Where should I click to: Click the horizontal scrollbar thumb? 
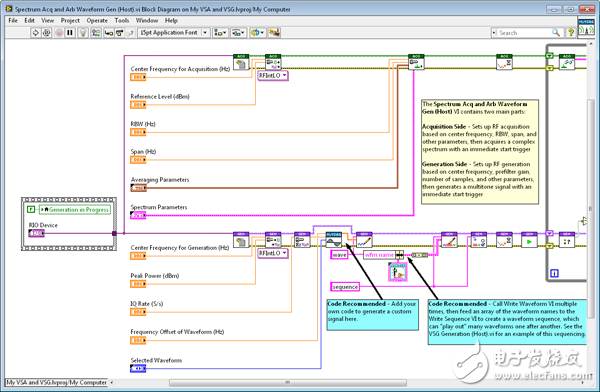tap(288, 382)
